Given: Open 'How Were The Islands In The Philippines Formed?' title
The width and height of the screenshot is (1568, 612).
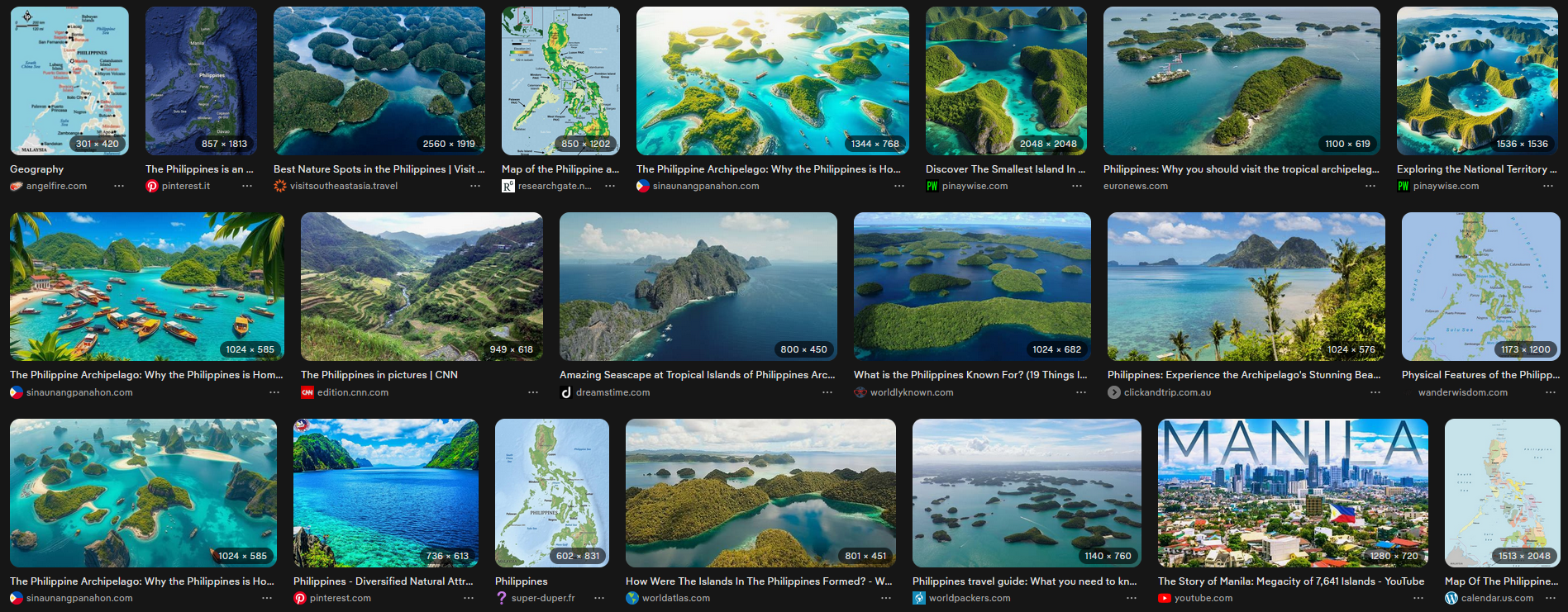Looking at the screenshot, I should tap(759, 581).
